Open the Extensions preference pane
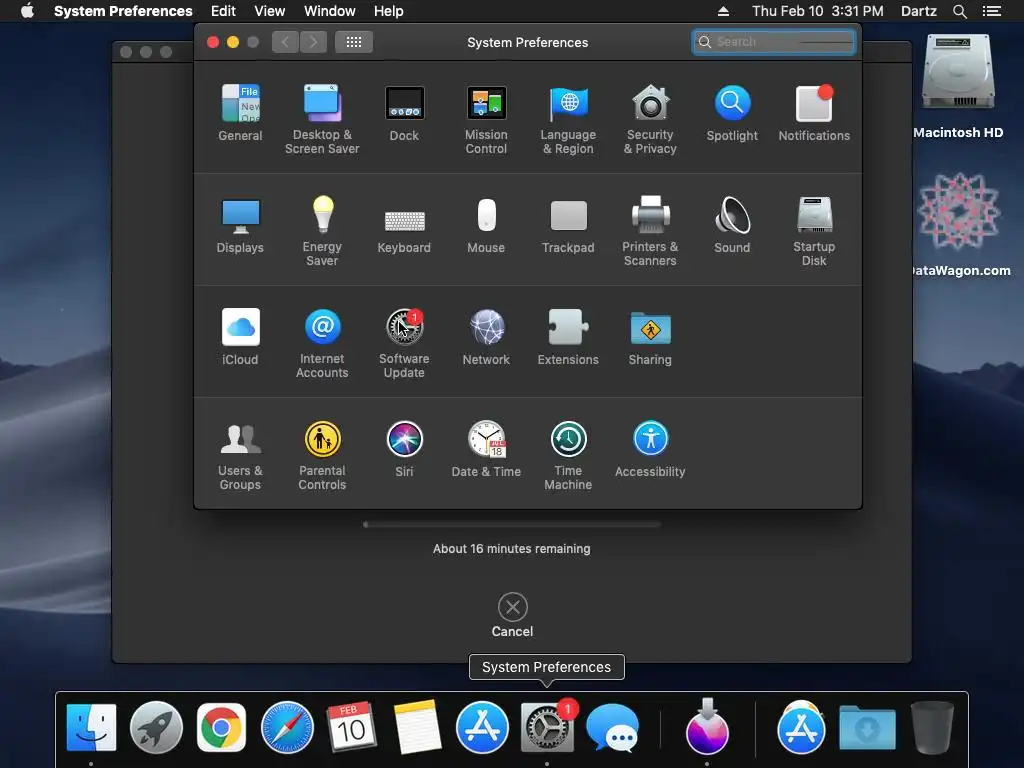 568,337
